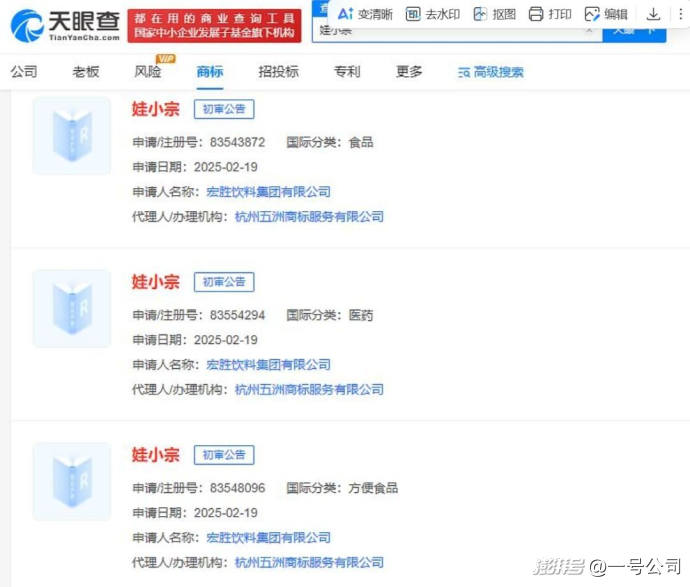The width and height of the screenshot is (690, 587).
Task: Open 高级搜索 advanced search
Action: 491,72
